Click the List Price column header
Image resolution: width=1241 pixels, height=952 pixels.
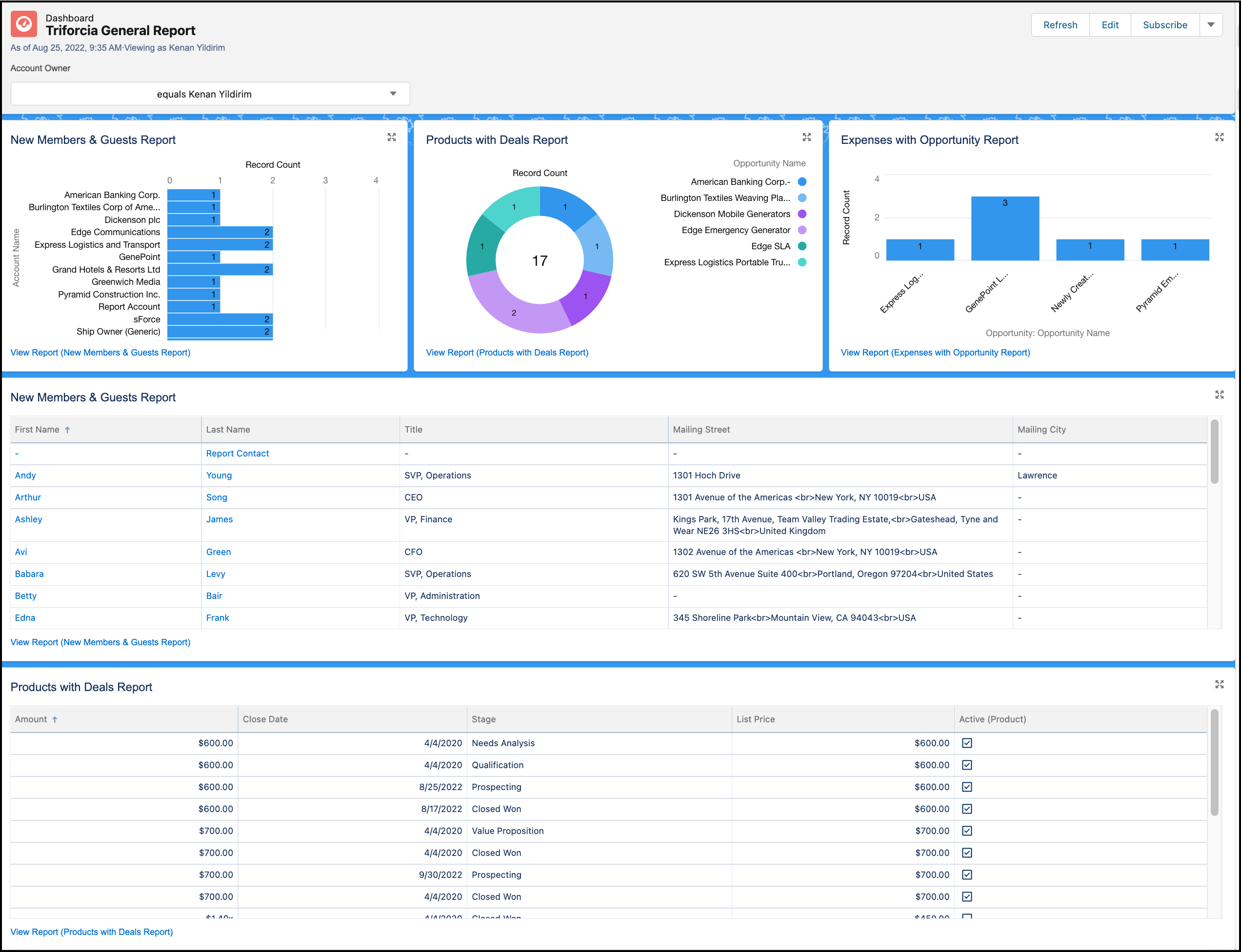pos(842,719)
